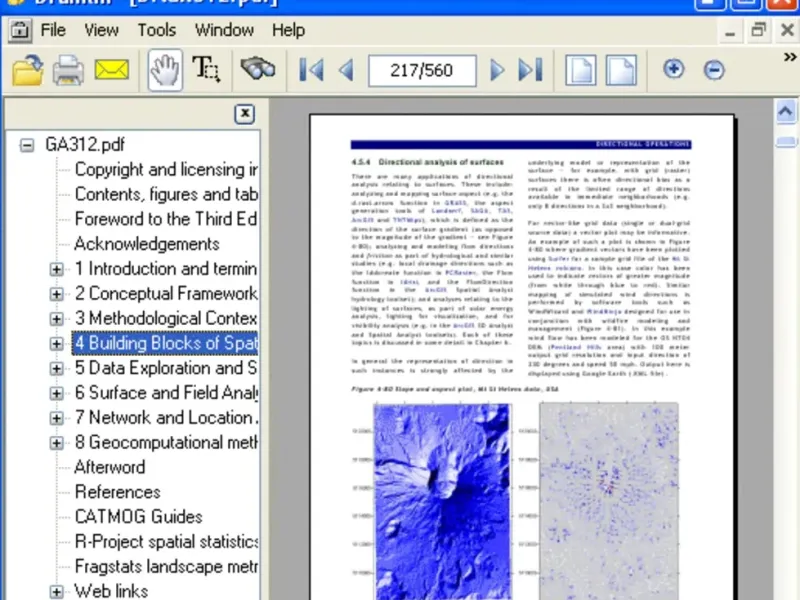800x600 pixels.
Task: Expand the 1 Introduction bookmark node
Action: (57, 269)
